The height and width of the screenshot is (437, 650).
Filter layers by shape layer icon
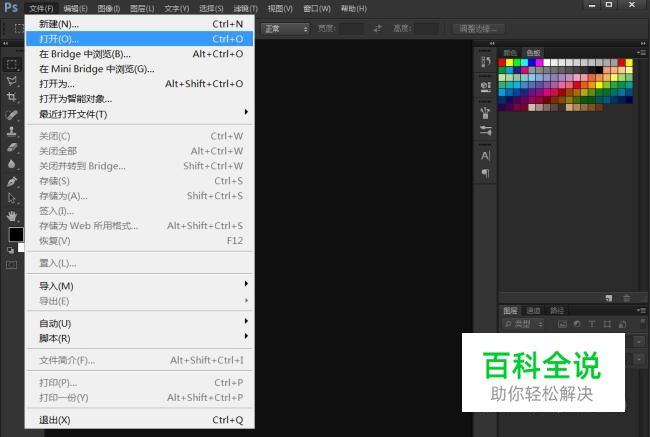pos(607,324)
